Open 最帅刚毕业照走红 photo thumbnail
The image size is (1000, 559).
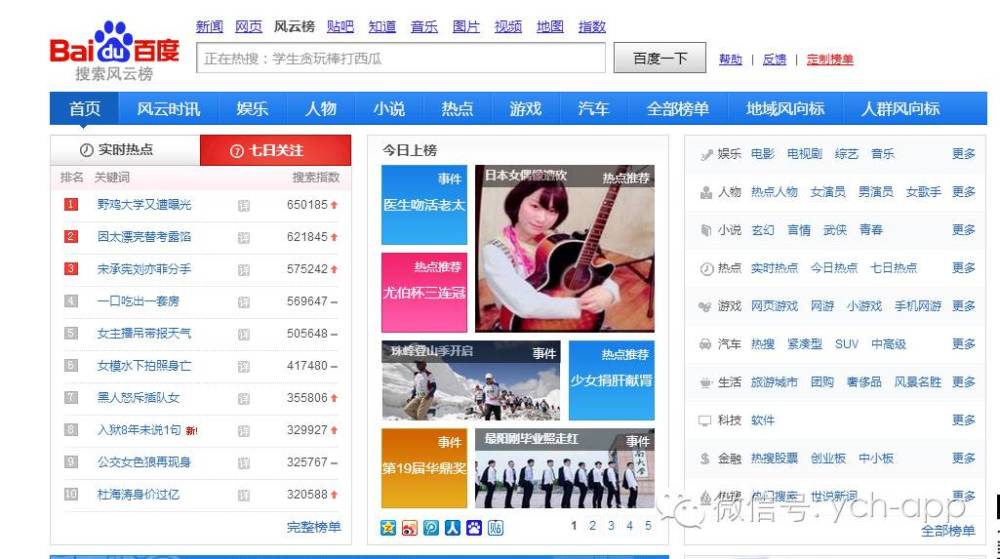click(564, 468)
